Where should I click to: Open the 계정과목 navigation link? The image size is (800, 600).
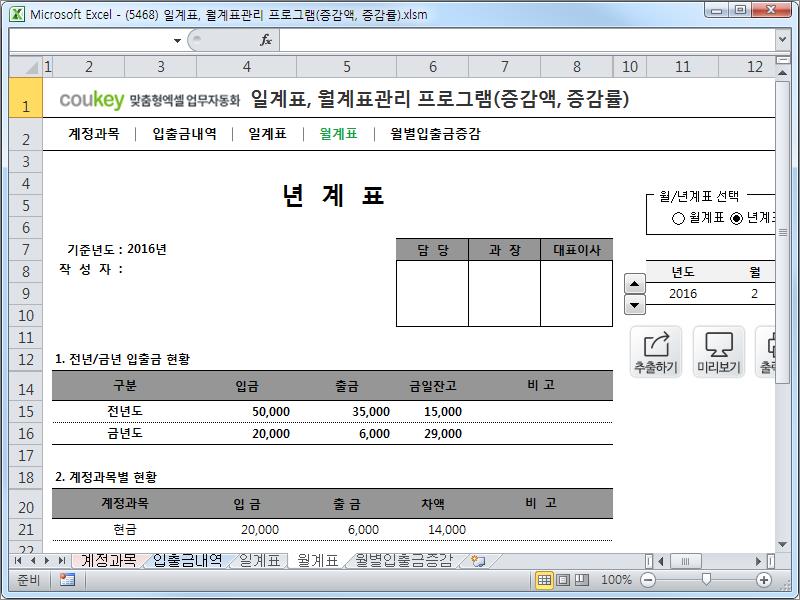(x=94, y=134)
